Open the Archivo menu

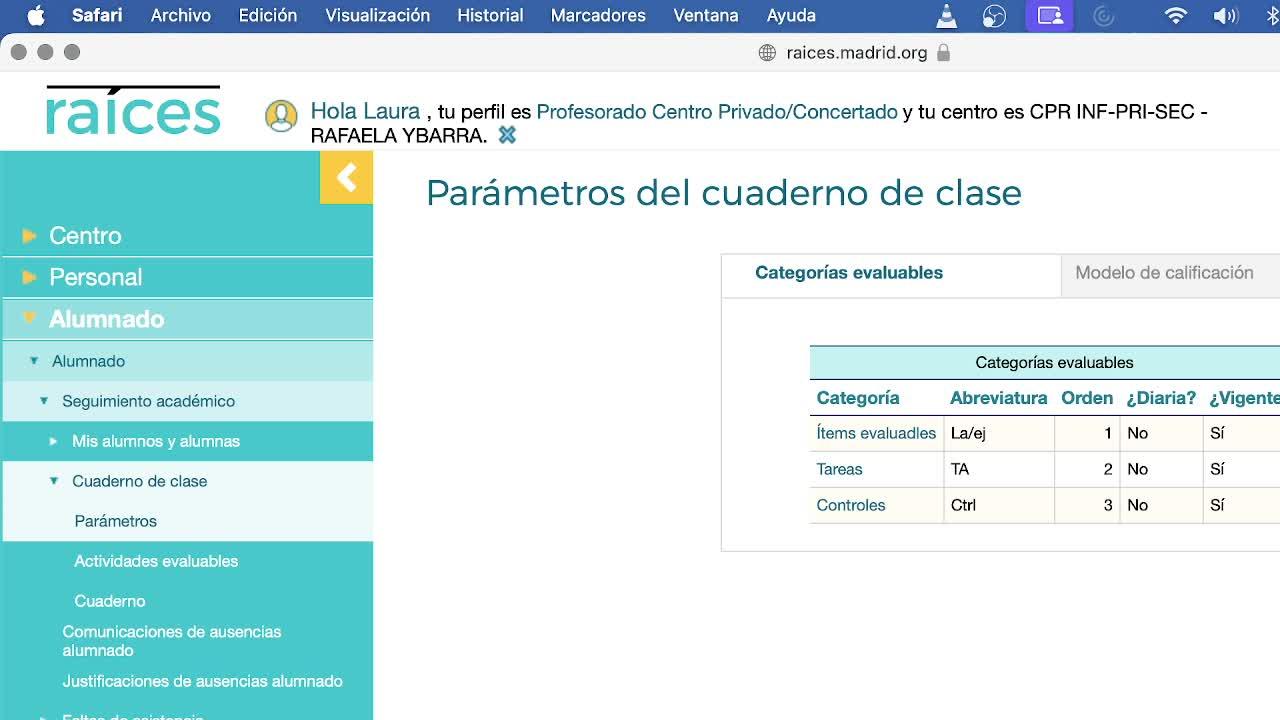(x=181, y=15)
